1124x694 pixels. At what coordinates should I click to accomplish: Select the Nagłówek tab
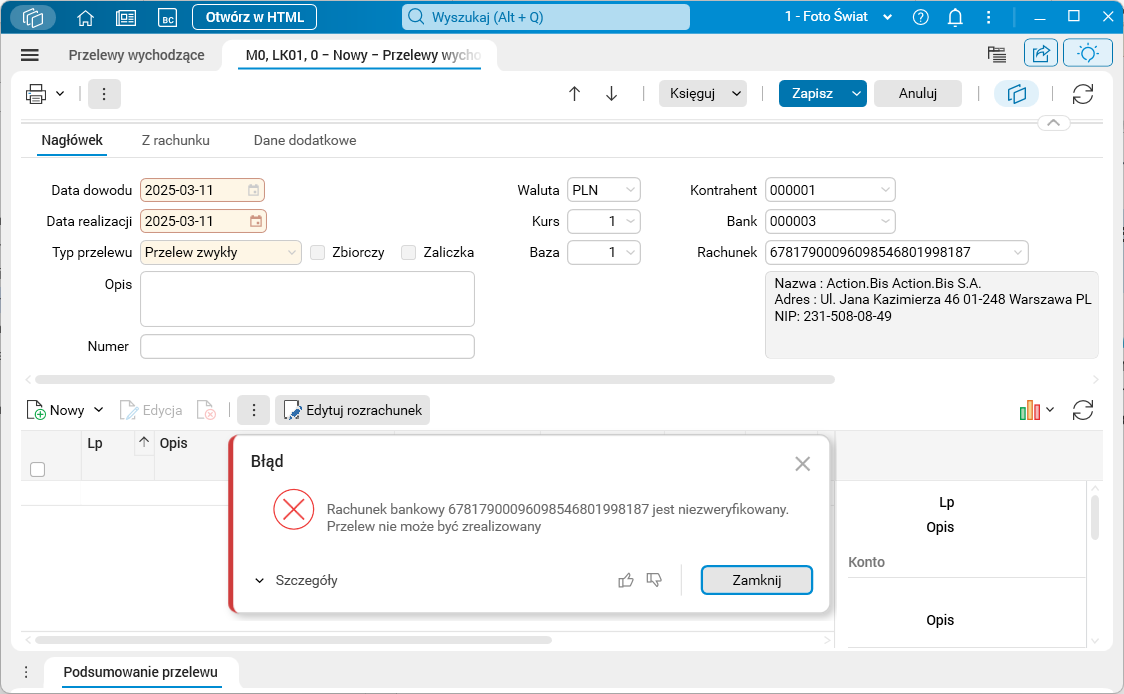pos(72,141)
